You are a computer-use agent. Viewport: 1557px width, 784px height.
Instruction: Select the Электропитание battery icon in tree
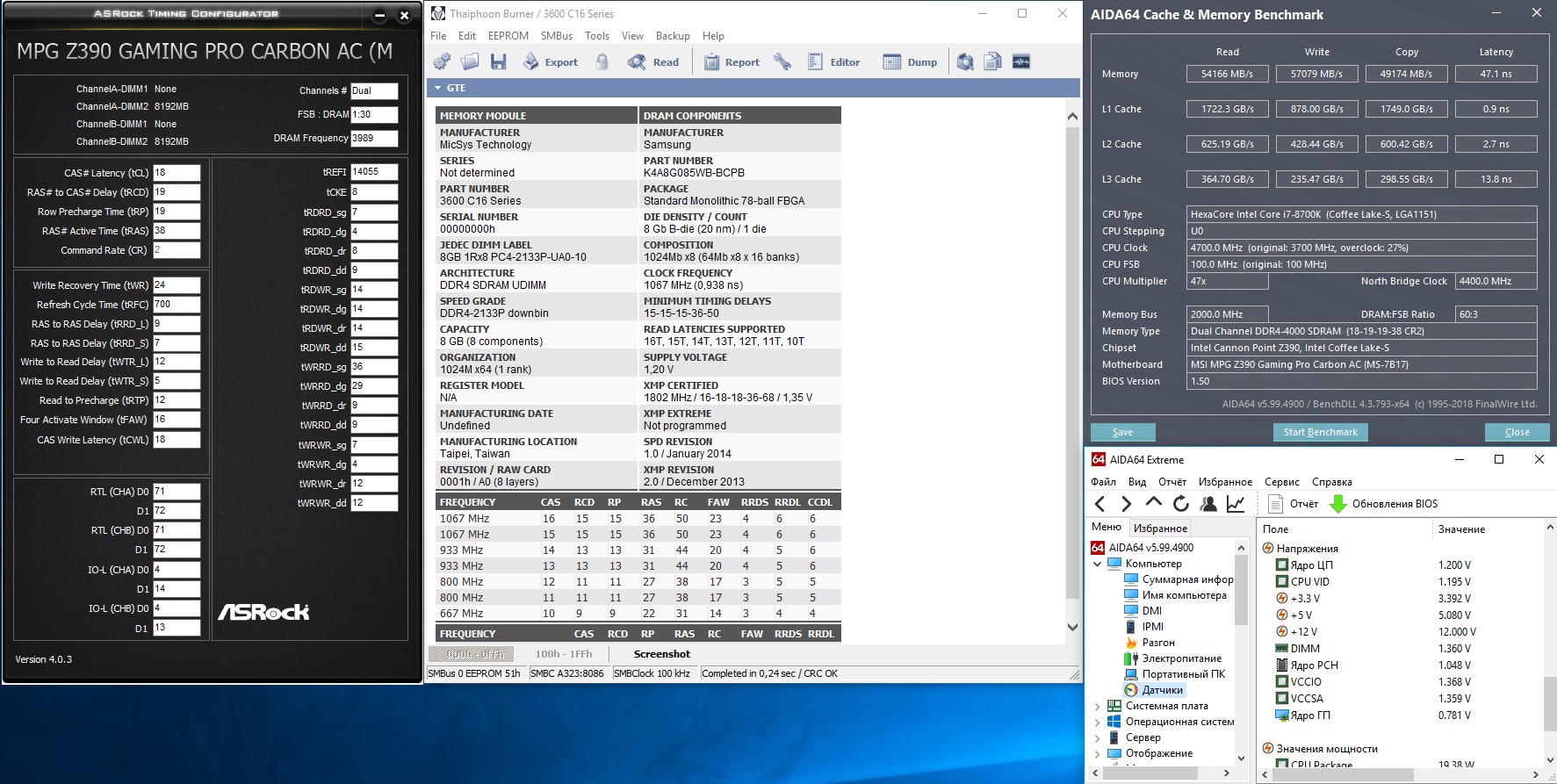pyautogui.click(x=1132, y=658)
